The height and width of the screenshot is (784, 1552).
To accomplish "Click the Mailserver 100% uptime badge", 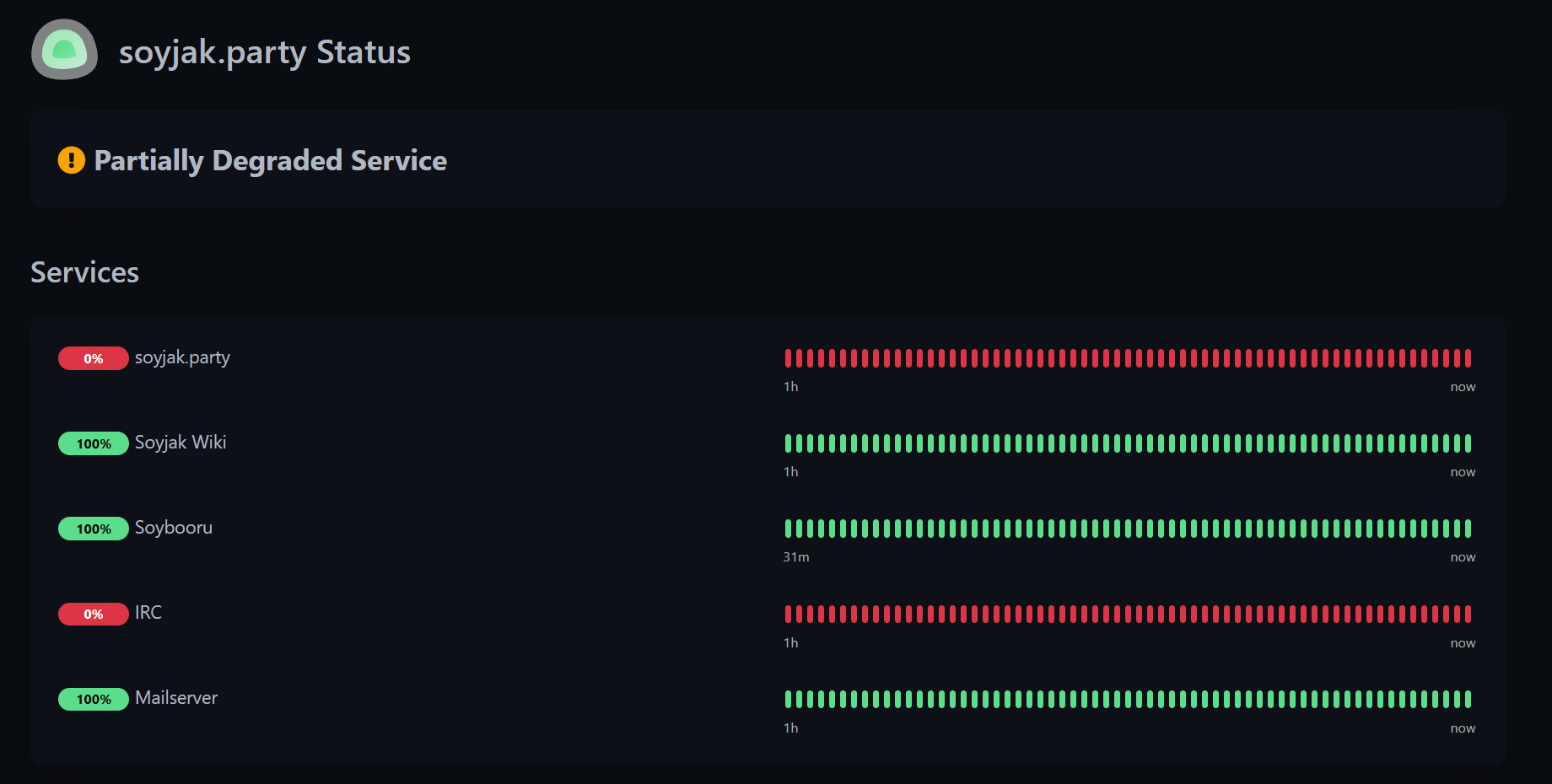I will coord(94,699).
